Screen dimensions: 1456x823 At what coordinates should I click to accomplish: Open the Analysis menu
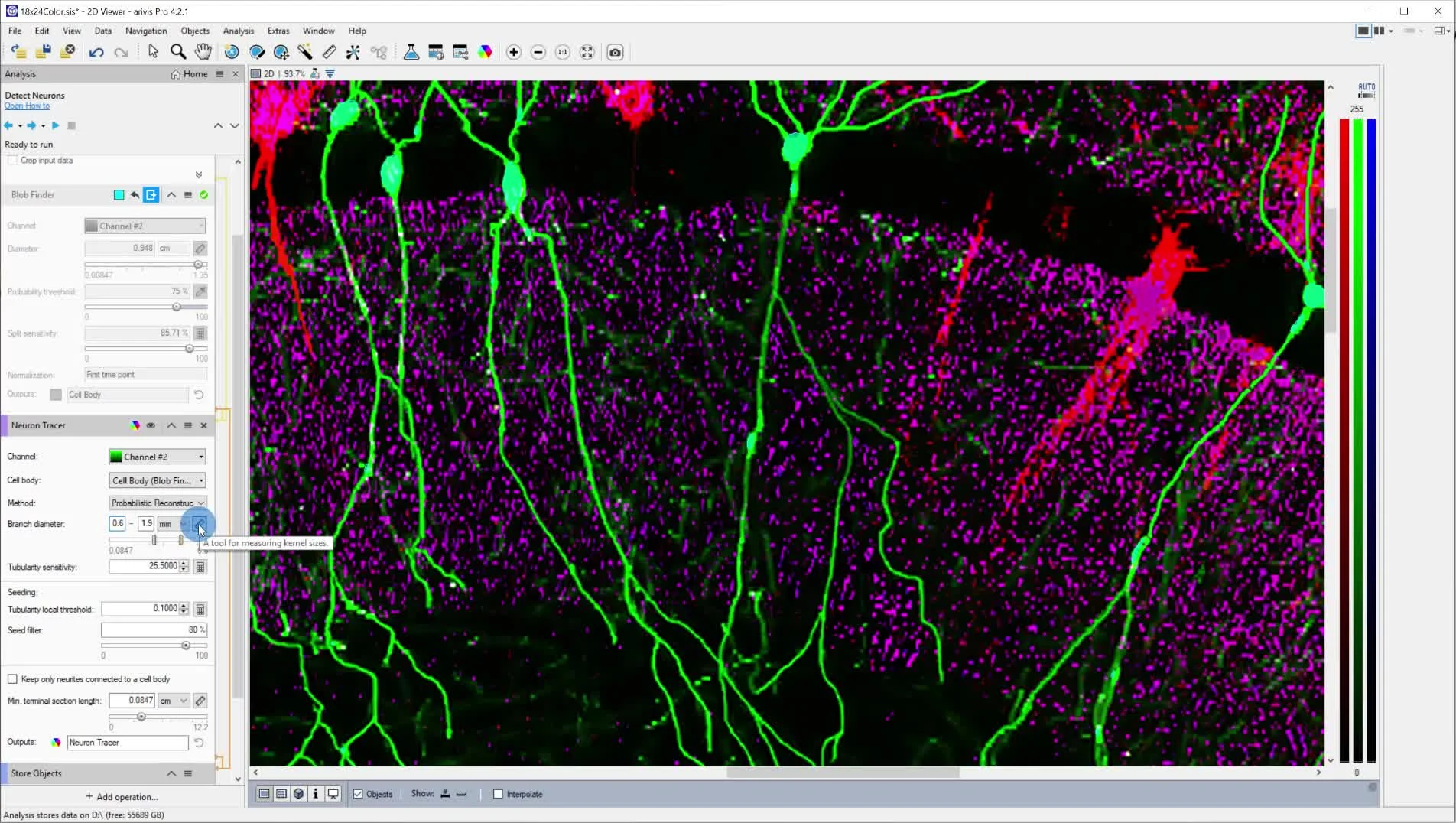[x=239, y=31]
